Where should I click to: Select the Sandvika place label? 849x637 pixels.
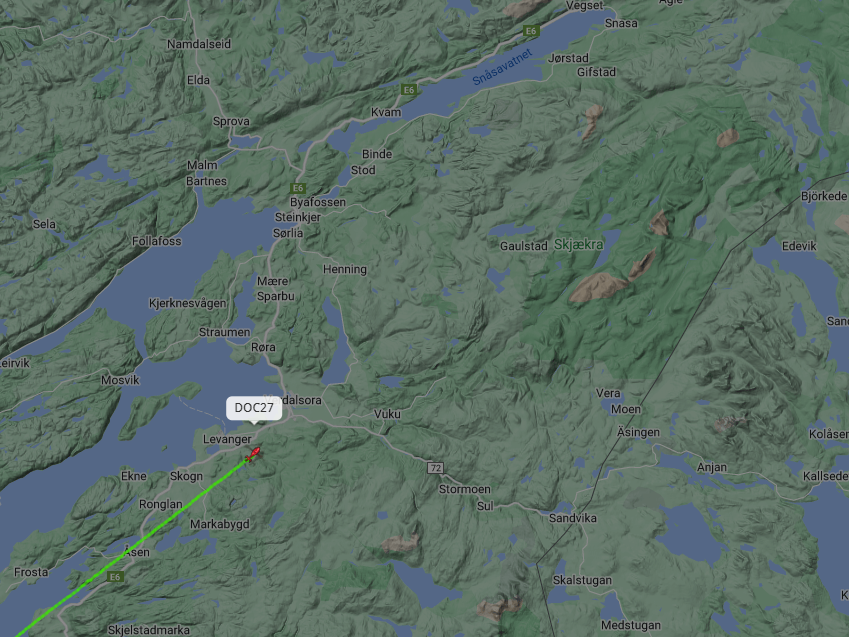(x=573, y=518)
